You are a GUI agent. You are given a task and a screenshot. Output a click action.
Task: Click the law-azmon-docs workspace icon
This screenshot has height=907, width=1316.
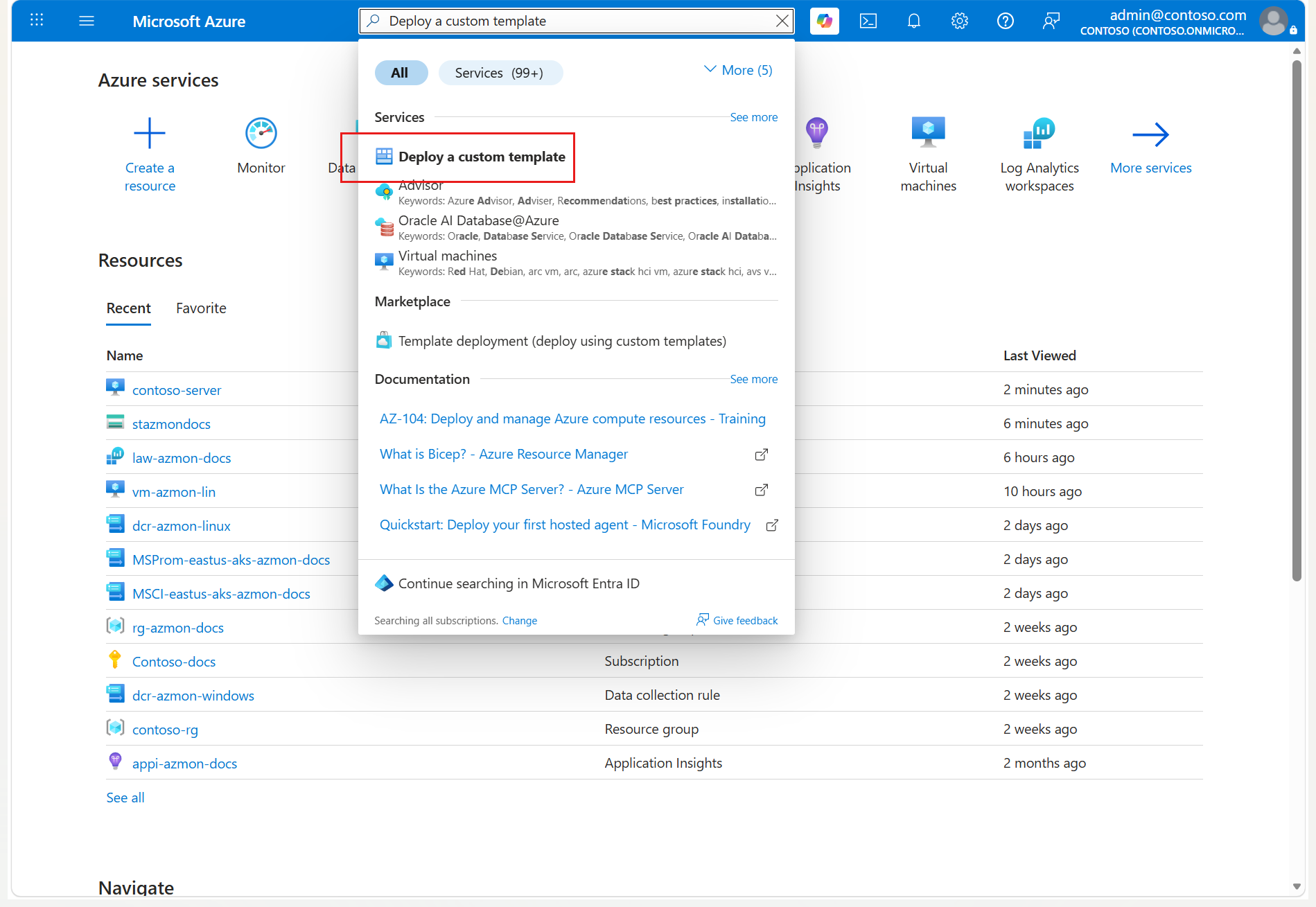[115, 456]
